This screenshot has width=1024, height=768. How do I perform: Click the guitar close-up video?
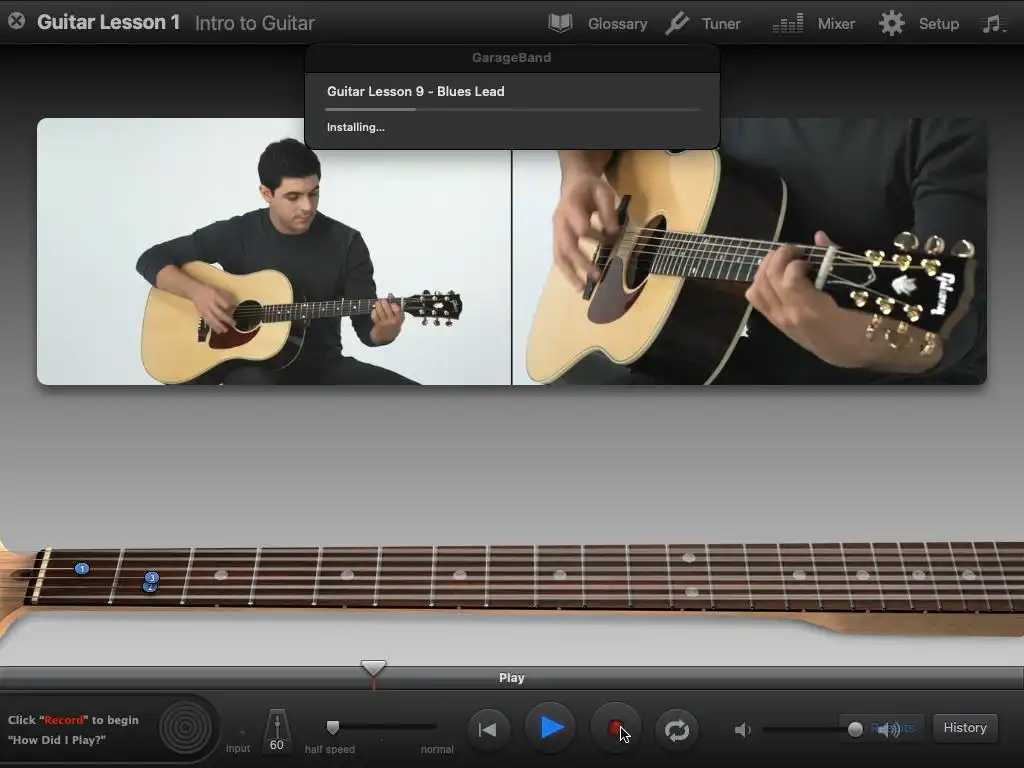click(x=750, y=251)
